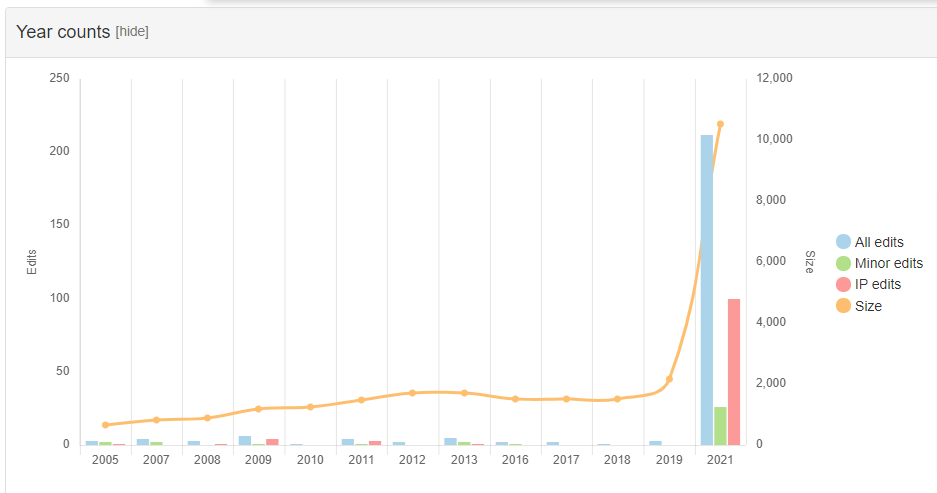The width and height of the screenshot is (937, 493).
Task: Collapse Year counts using the hide link
Action: (x=132, y=32)
